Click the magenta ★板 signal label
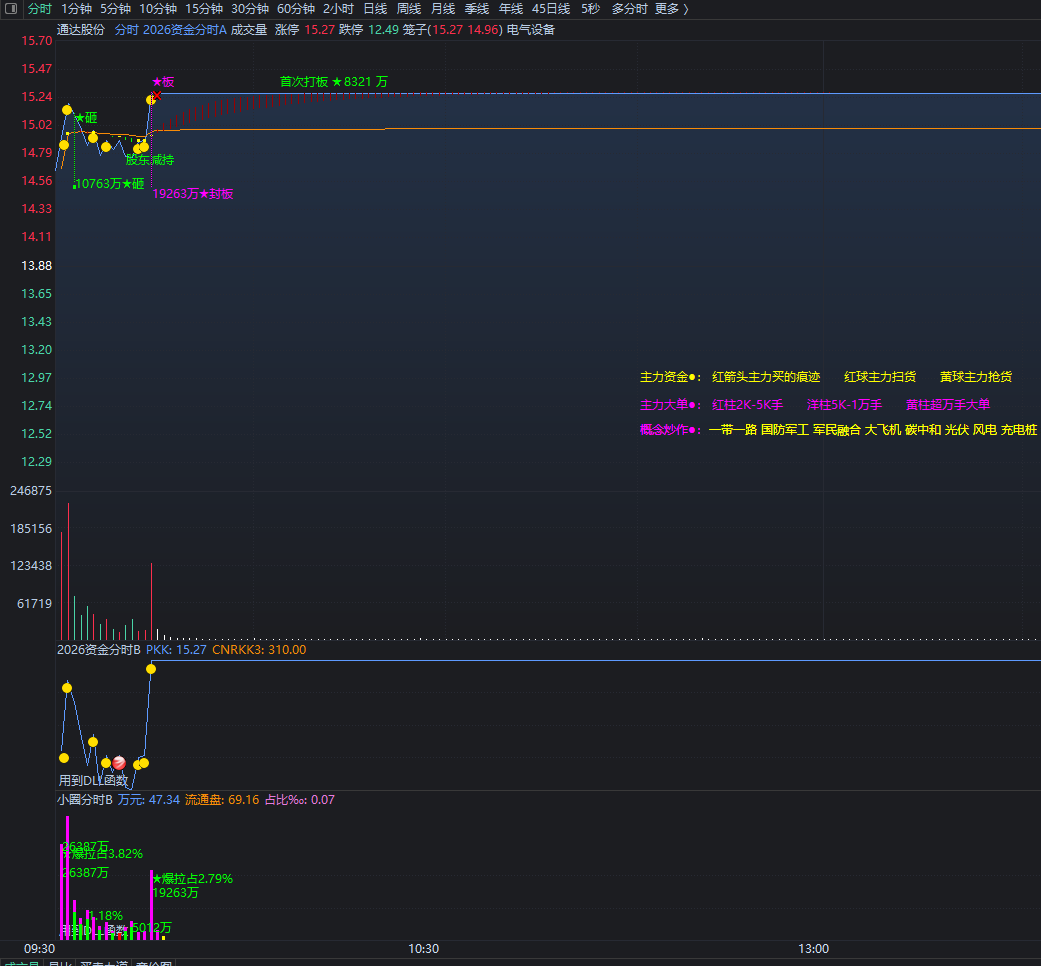This screenshot has width=1041, height=966. [163, 82]
